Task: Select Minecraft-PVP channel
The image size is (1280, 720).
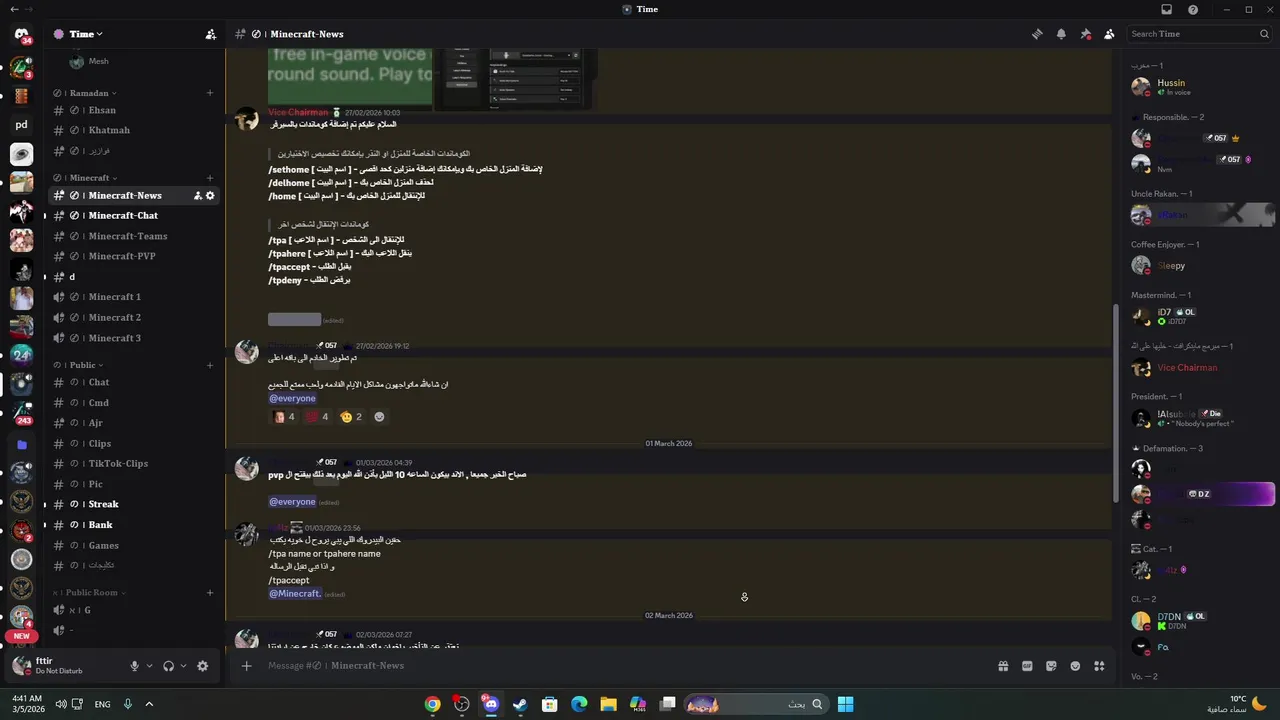Action: click(132, 256)
